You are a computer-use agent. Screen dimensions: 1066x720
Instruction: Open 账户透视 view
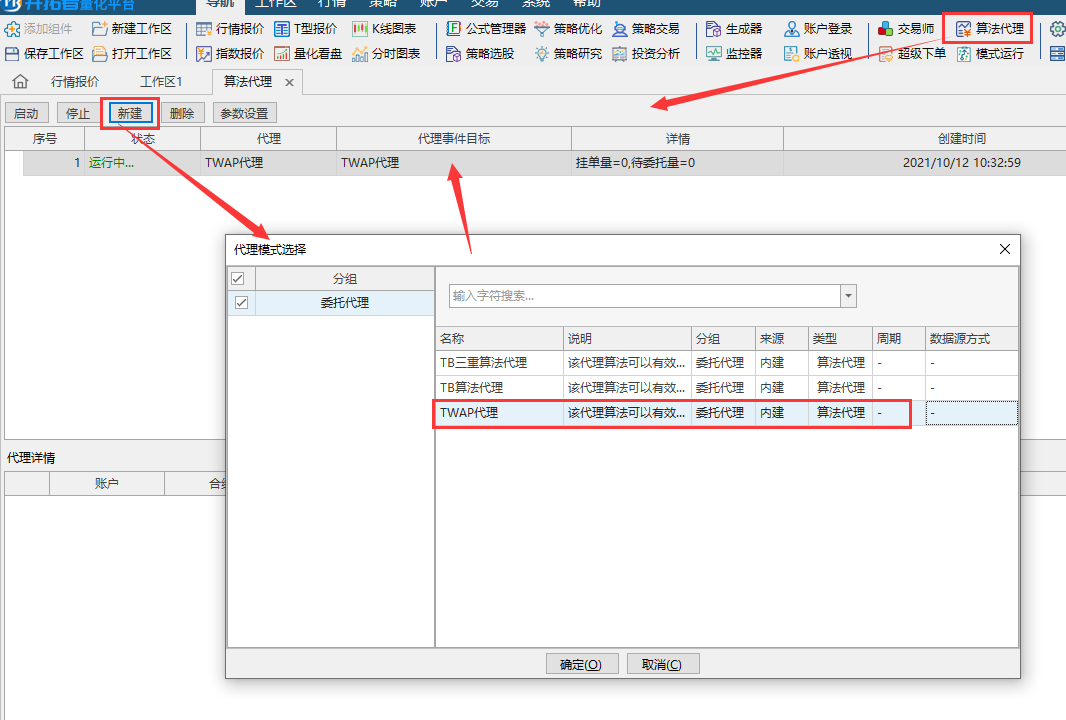818,53
